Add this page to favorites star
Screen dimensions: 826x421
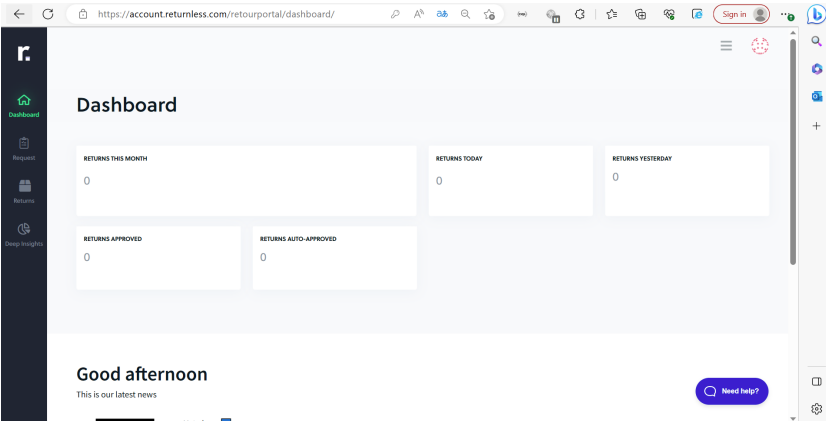point(489,14)
